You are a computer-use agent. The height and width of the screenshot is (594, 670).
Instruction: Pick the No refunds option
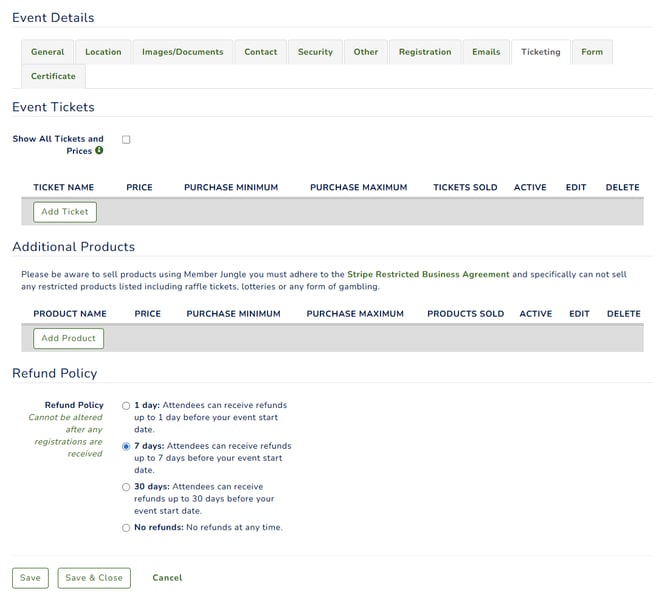126,528
